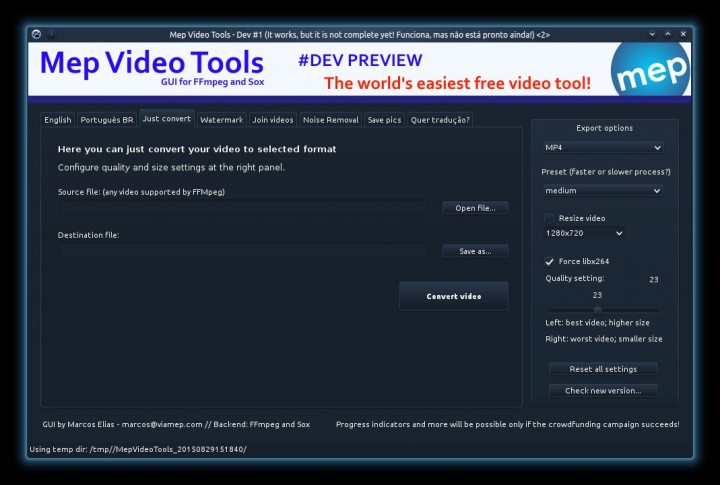This screenshot has width=720, height=485.
Task: Switch to the English tab
Action: pyautogui.click(x=58, y=120)
